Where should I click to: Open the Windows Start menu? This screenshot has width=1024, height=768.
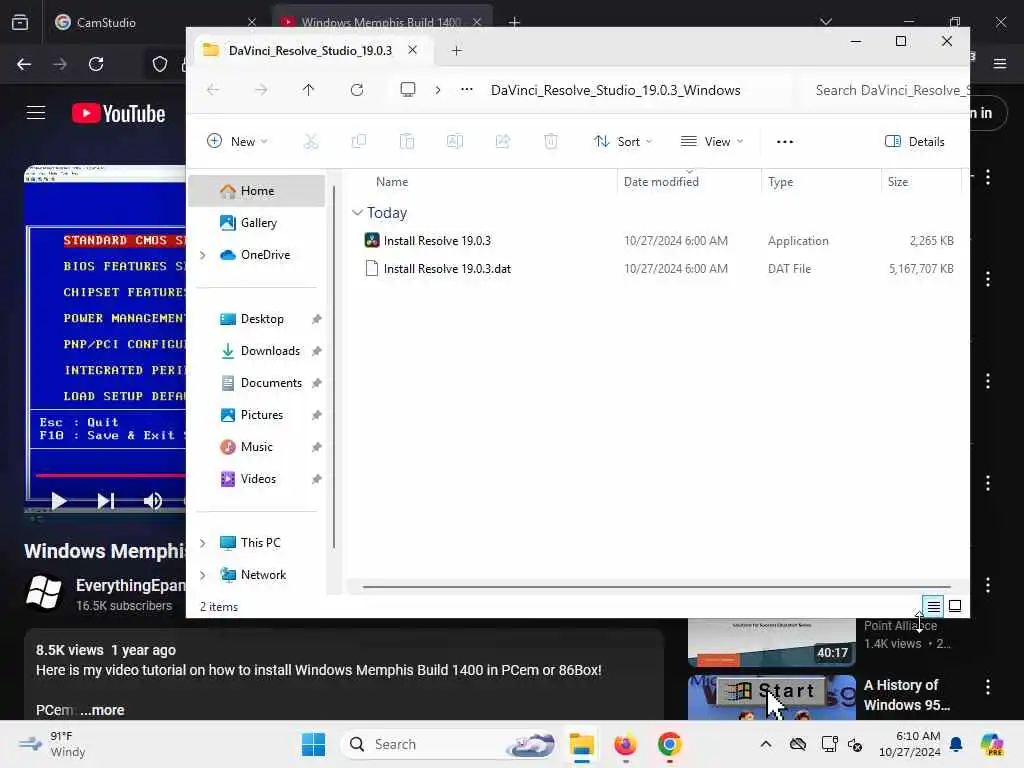pos(313,744)
